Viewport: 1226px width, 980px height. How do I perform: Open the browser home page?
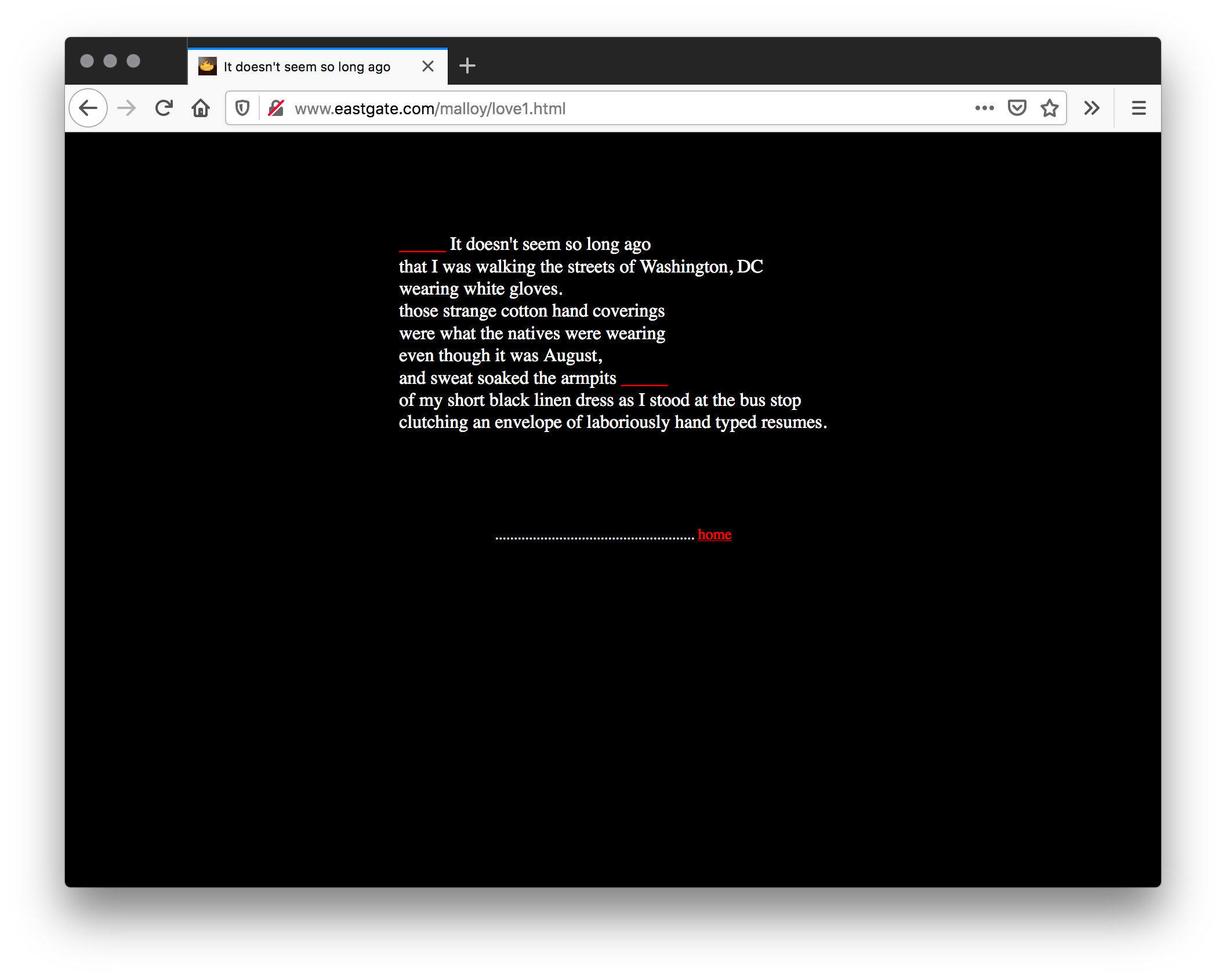pyautogui.click(x=201, y=108)
